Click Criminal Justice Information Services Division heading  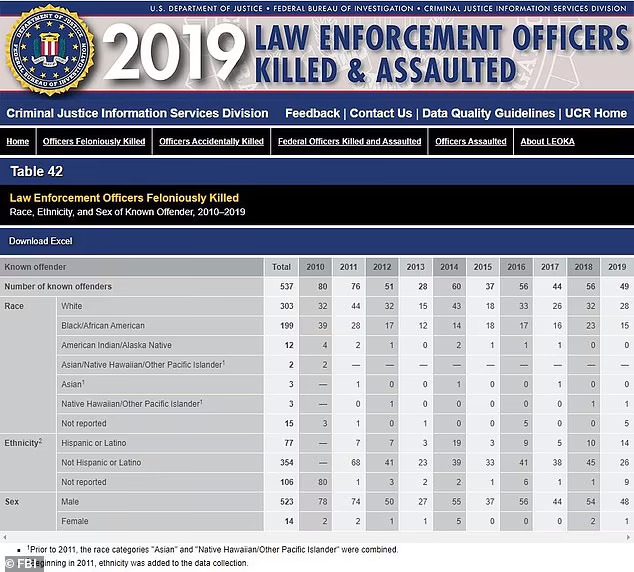click(137, 113)
